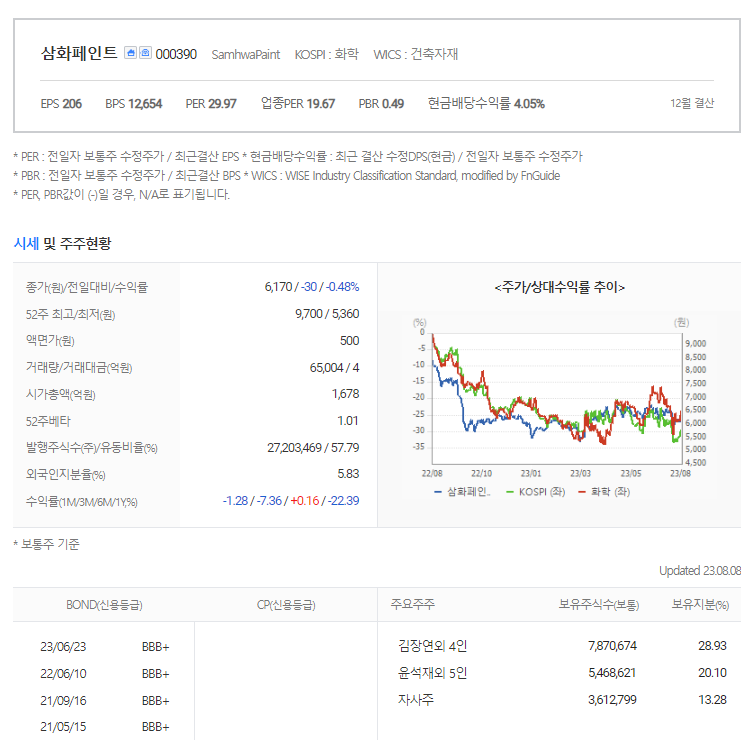Click the 주가/상대수익률 추이 line chart
This screenshot has width=742, height=740.
tap(557, 398)
